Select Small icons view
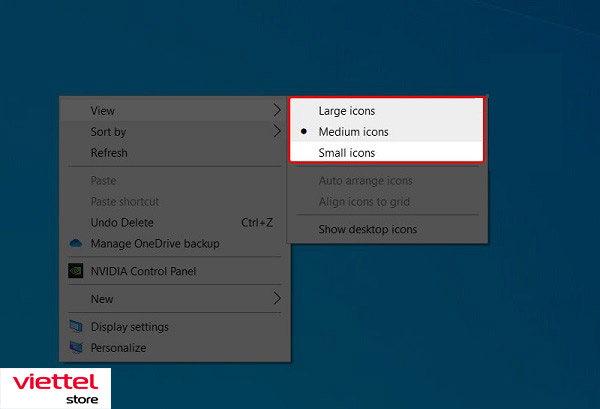600x409 pixels. (x=387, y=152)
